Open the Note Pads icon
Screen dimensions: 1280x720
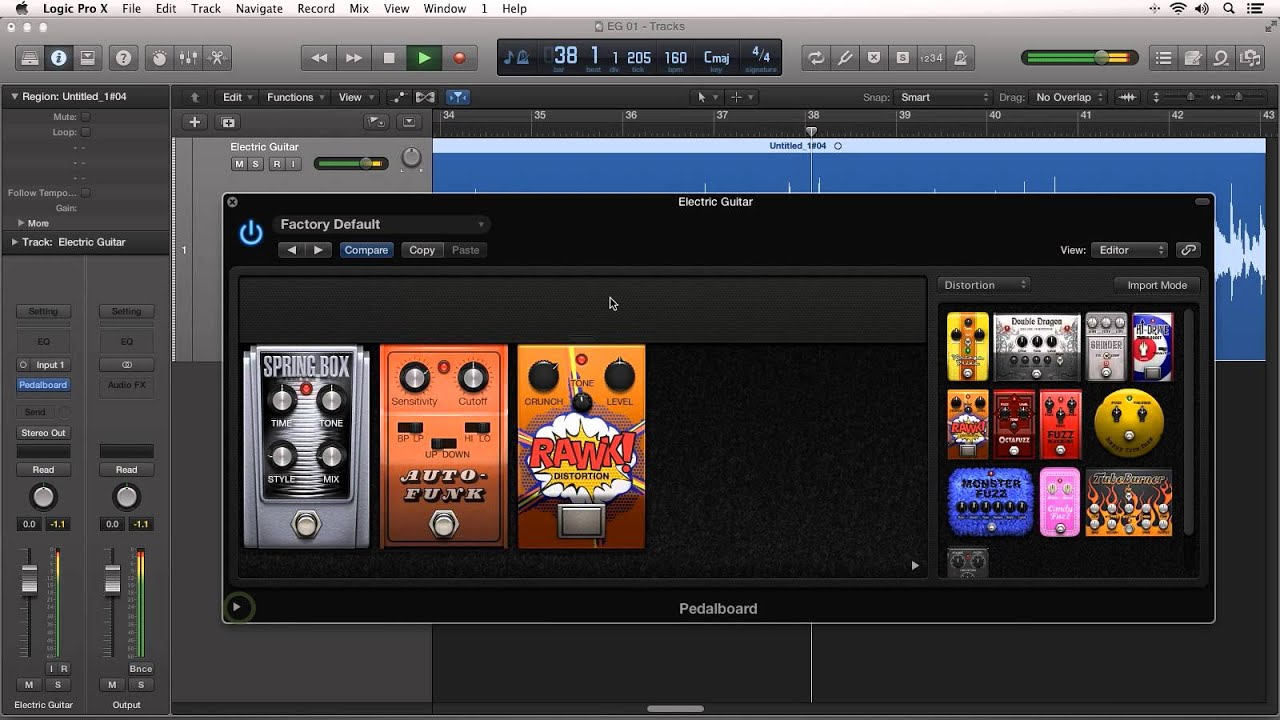[x=1192, y=58]
